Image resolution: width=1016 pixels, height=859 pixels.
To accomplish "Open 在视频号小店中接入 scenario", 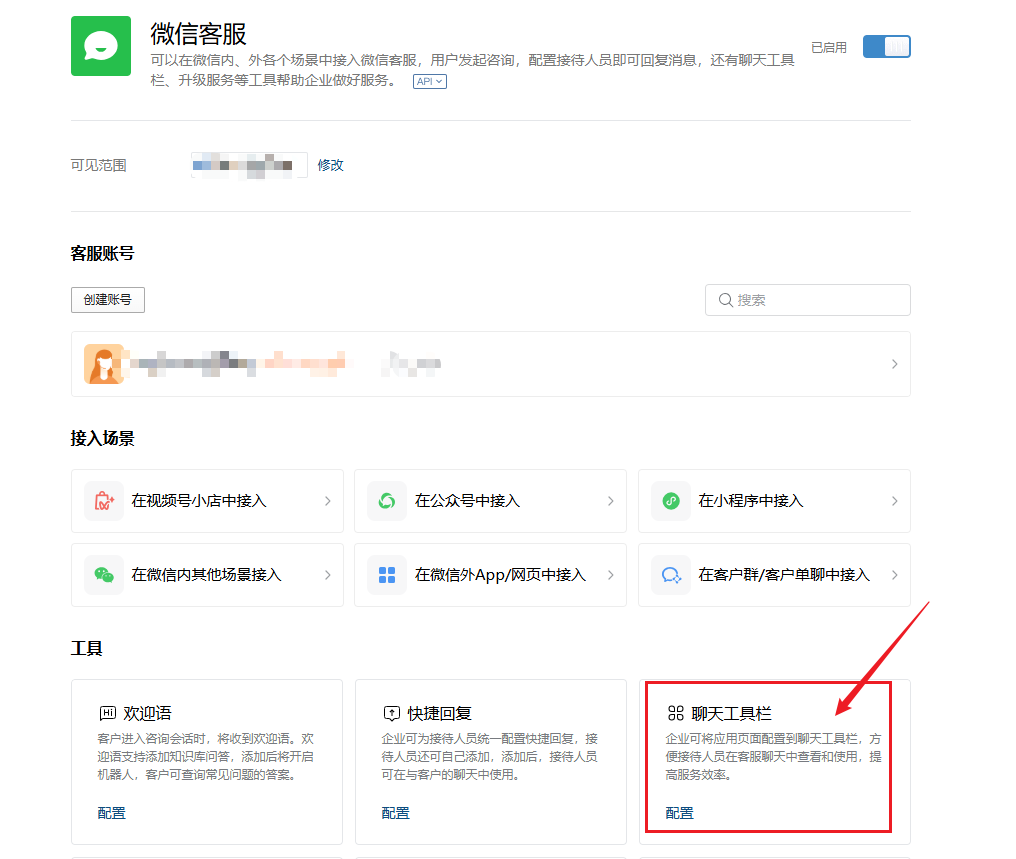I will coord(207,501).
